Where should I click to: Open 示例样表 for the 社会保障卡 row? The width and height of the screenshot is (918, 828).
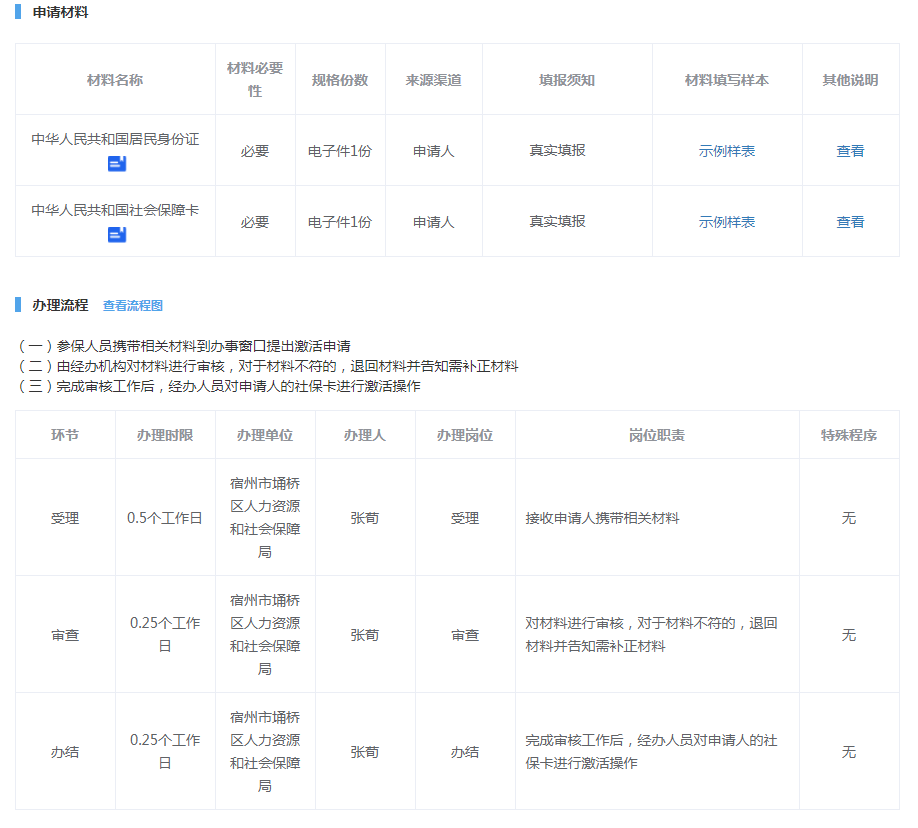click(x=727, y=222)
